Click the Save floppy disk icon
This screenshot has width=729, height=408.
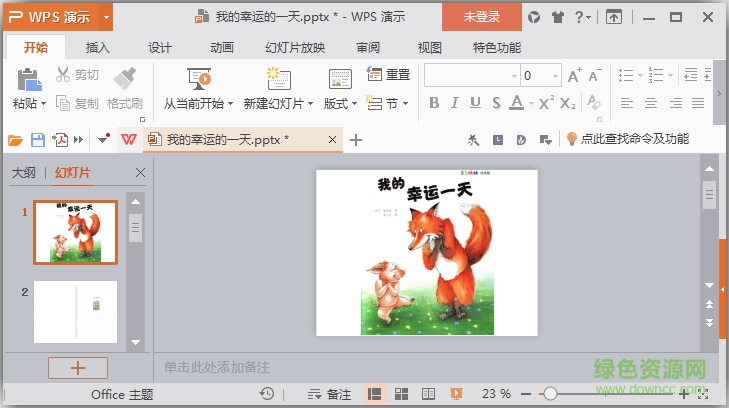coord(38,139)
